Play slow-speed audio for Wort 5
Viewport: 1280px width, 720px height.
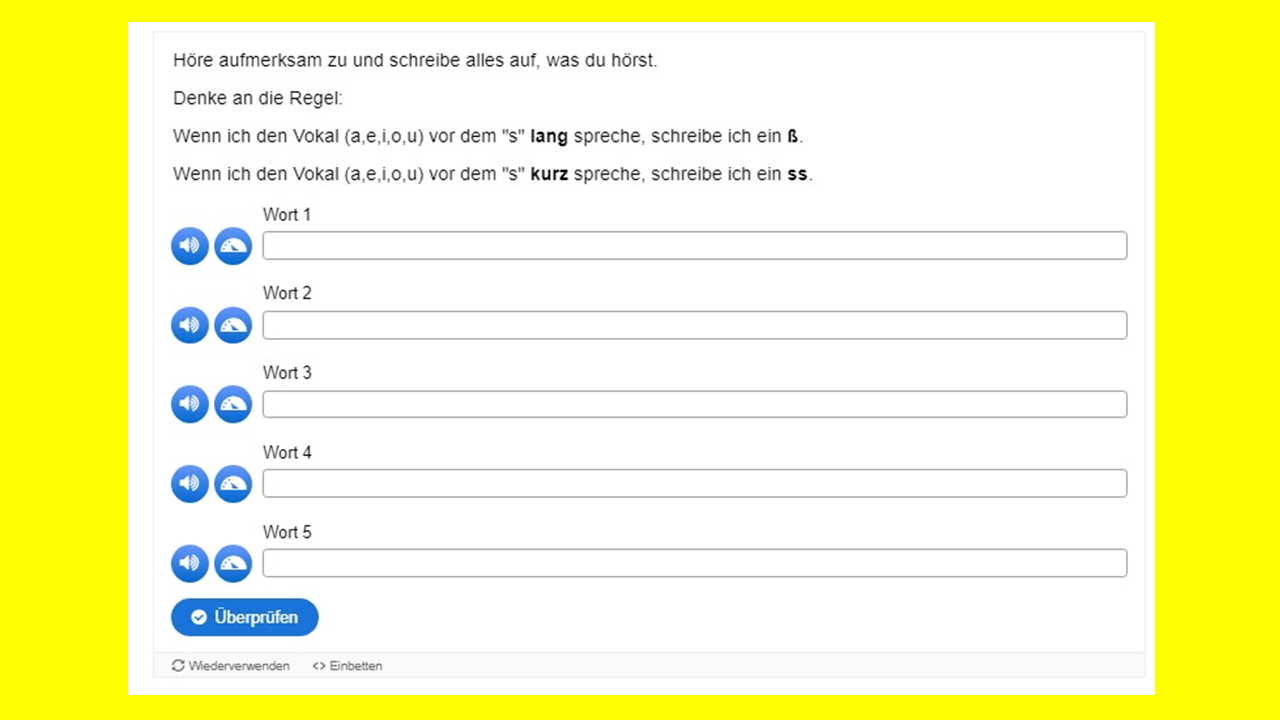(233, 563)
